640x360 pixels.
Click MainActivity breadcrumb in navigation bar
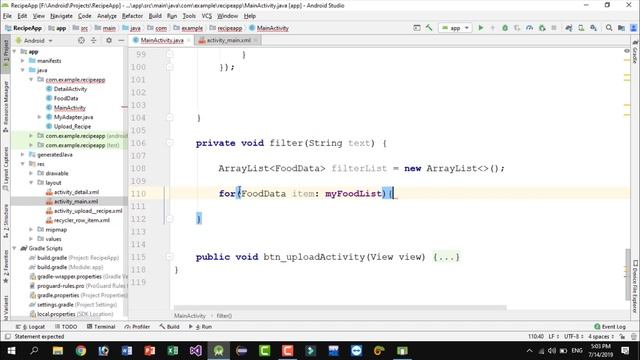269,28
